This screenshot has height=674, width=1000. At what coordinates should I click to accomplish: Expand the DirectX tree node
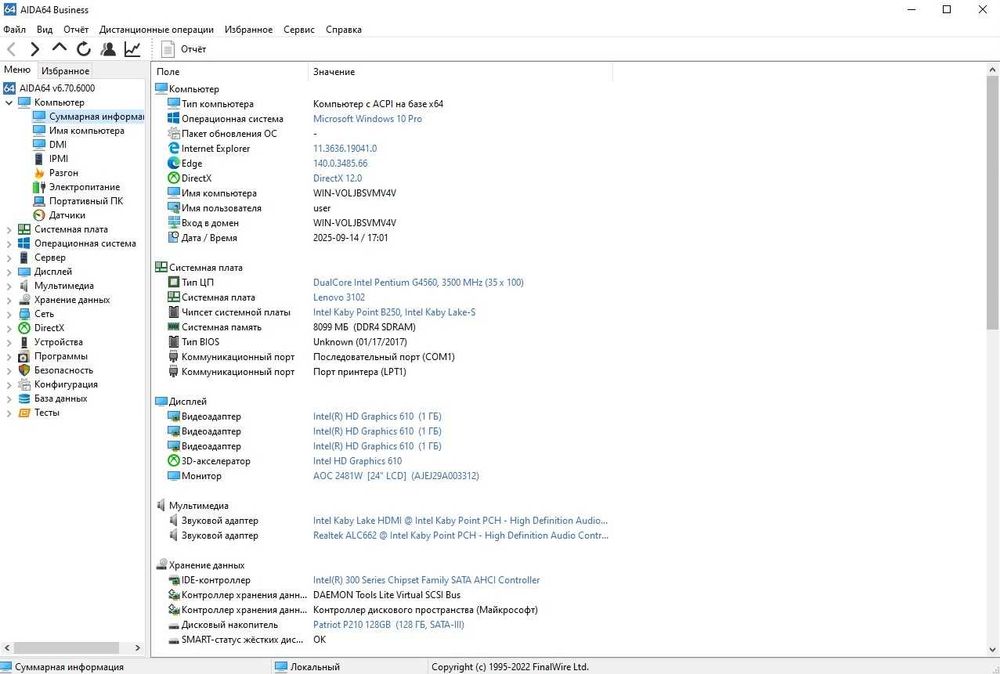(x=9, y=328)
